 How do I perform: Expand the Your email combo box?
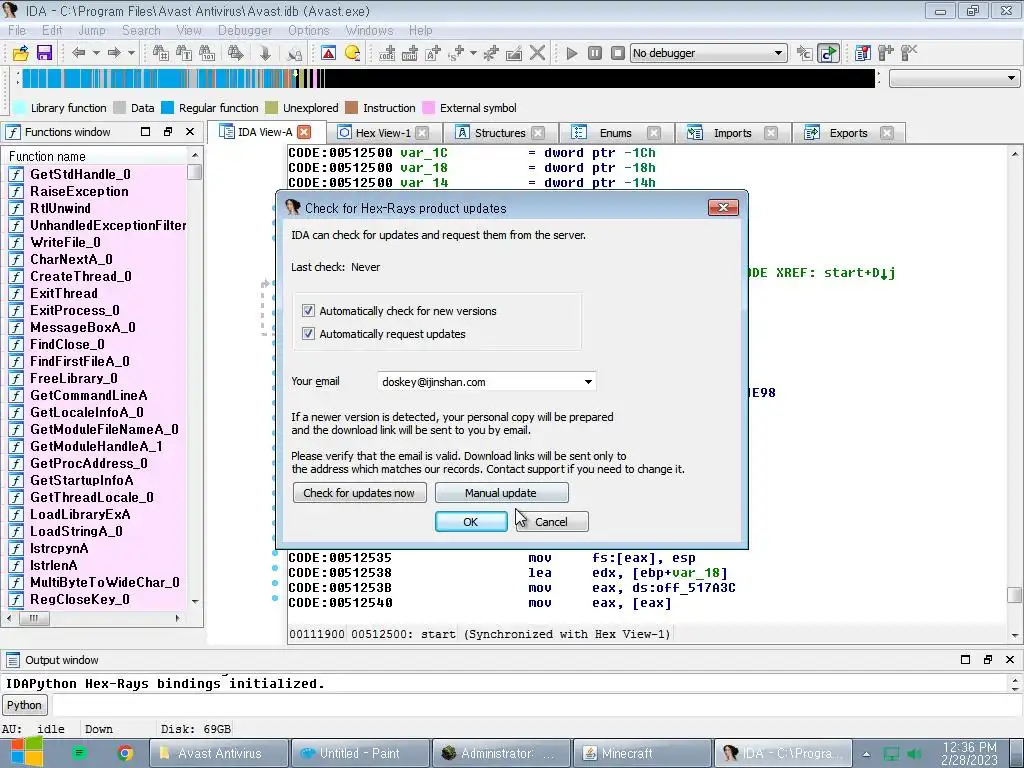pyautogui.click(x=588, y=381)
